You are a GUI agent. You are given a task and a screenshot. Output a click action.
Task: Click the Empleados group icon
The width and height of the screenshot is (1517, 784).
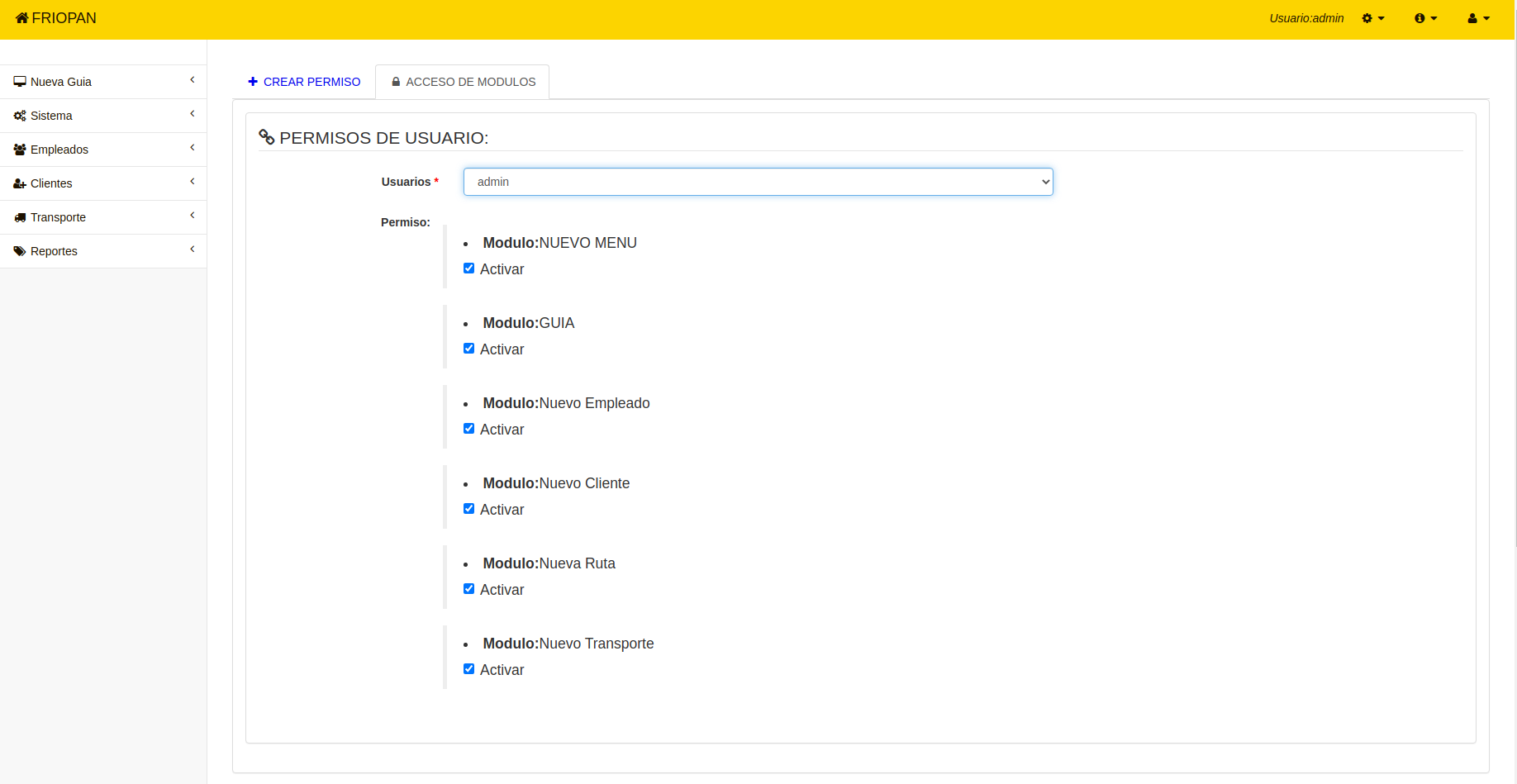click(x=20, y=150)
